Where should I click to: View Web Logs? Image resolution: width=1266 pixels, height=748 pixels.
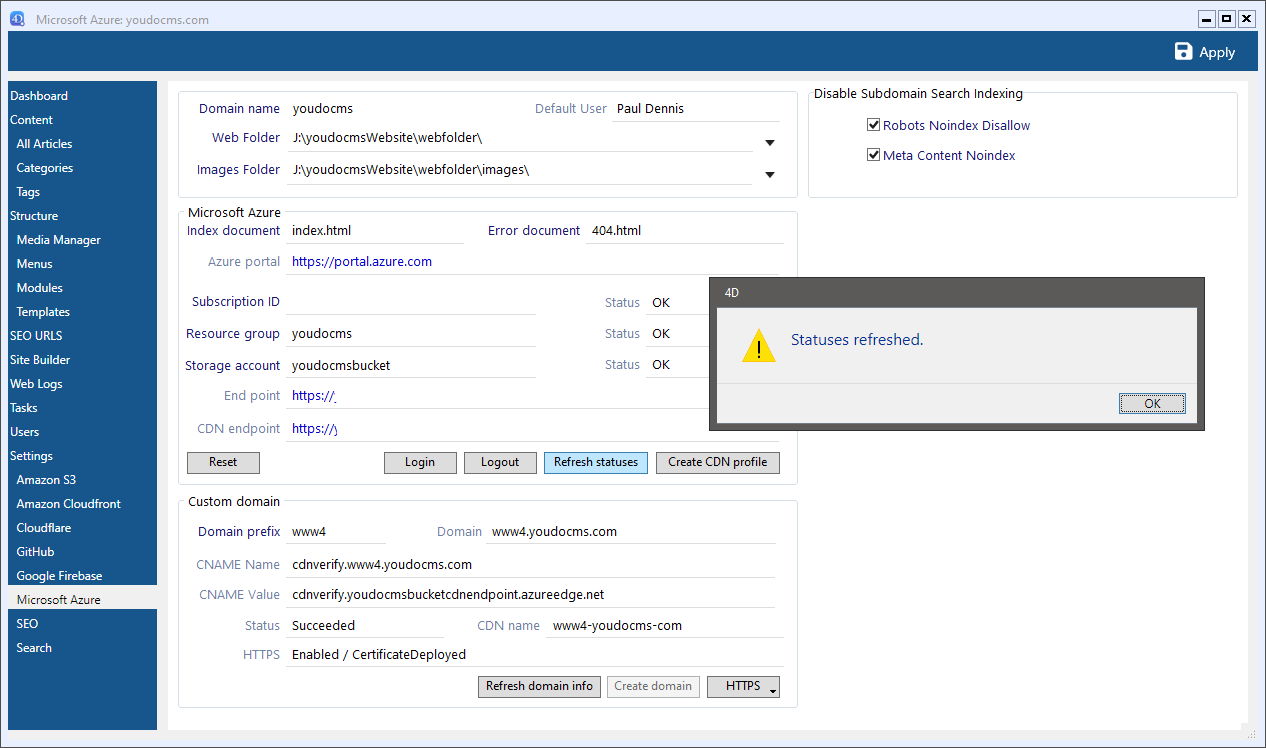point(36,384)
